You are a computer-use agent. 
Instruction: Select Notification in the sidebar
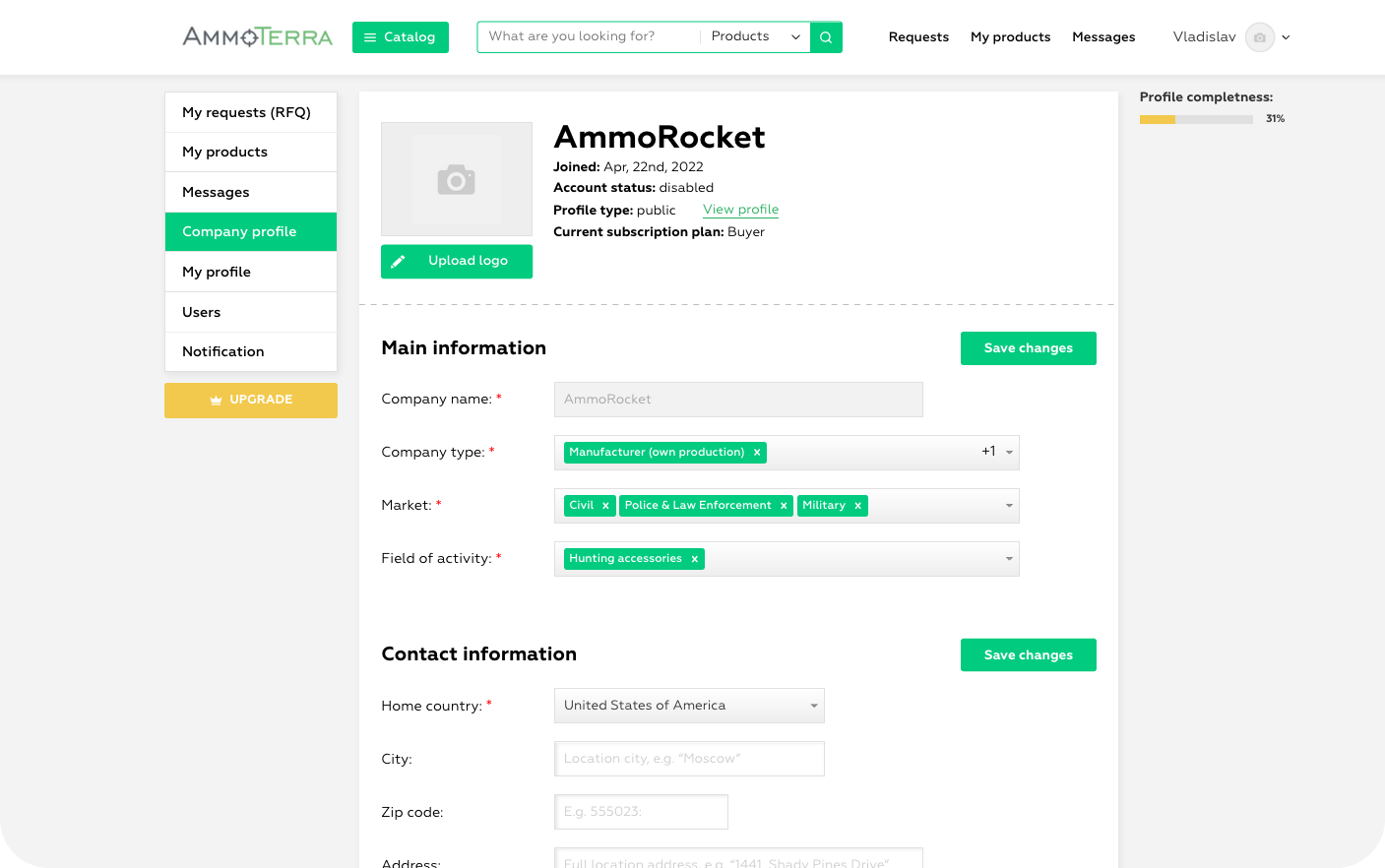(251, 352)
